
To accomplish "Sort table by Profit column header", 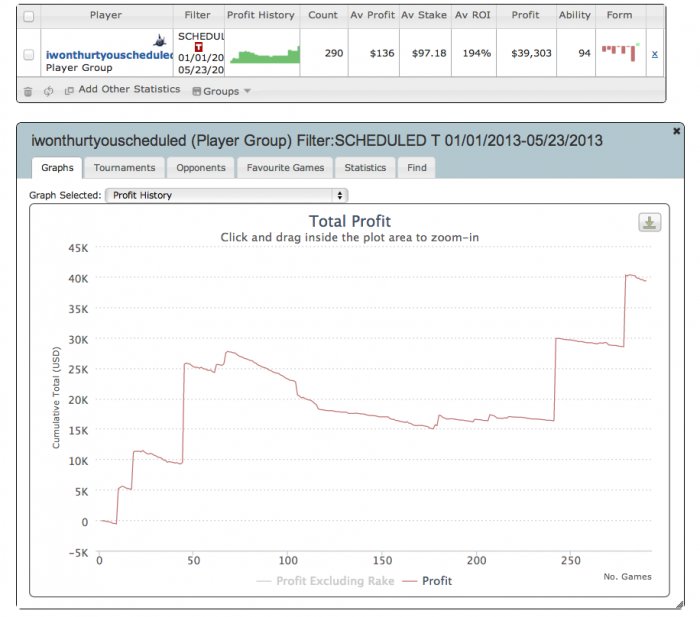I will click(525, 15).
